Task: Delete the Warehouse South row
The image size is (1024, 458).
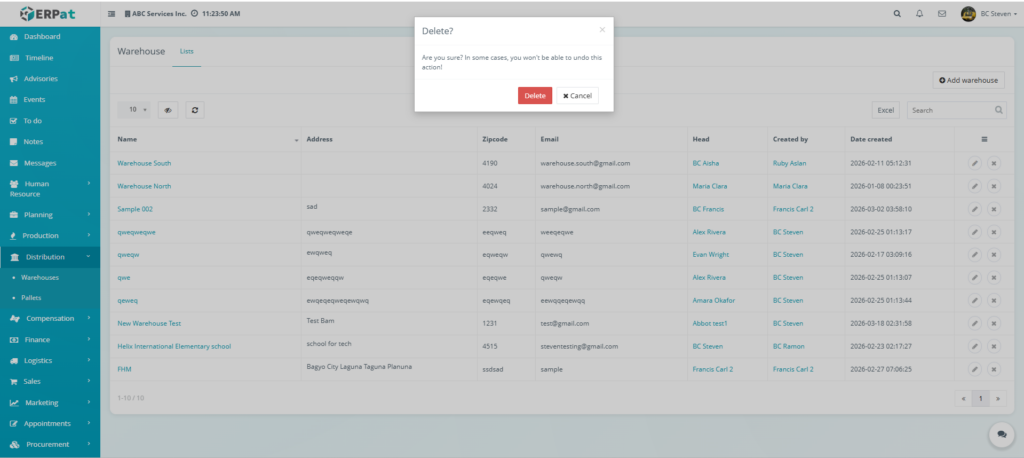Action: tap(994, 163)
